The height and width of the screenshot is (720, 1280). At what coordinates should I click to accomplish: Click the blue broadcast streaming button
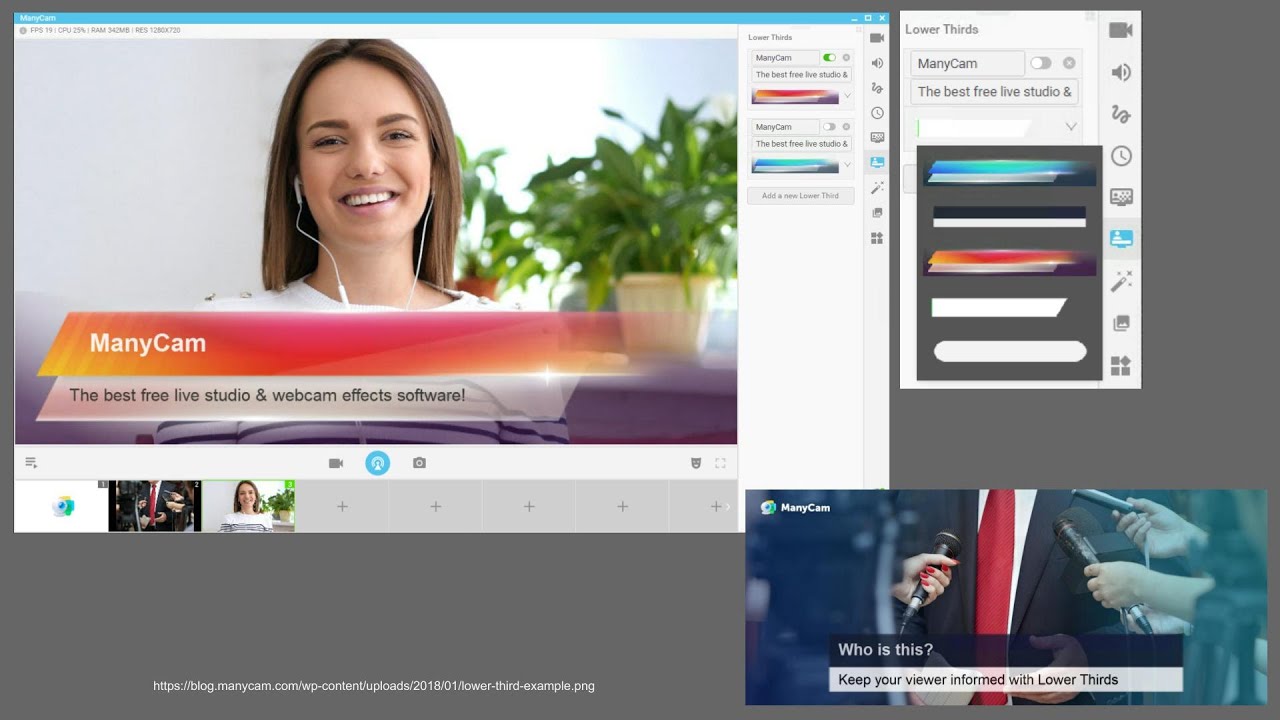pyautogui.click(x=377, y=463)
